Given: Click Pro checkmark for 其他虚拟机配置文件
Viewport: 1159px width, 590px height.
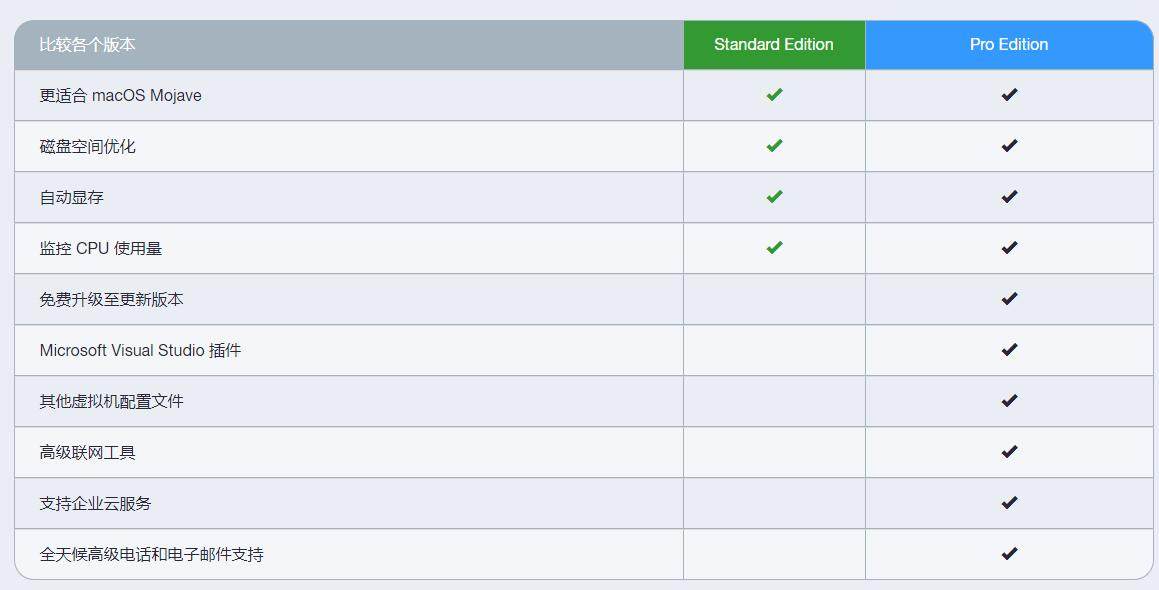Looking at the screenshot, I should (1009, 401).
